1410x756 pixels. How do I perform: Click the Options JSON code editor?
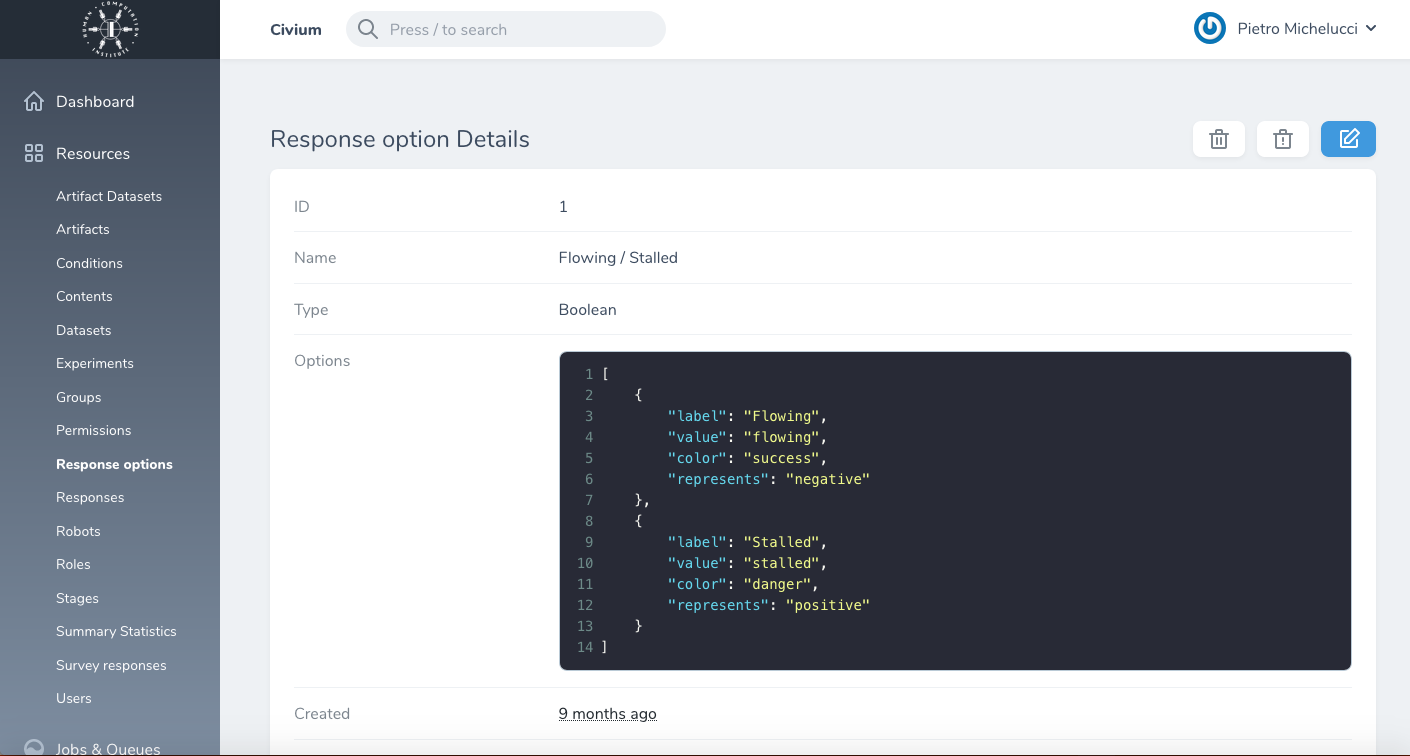coord(955,510)
